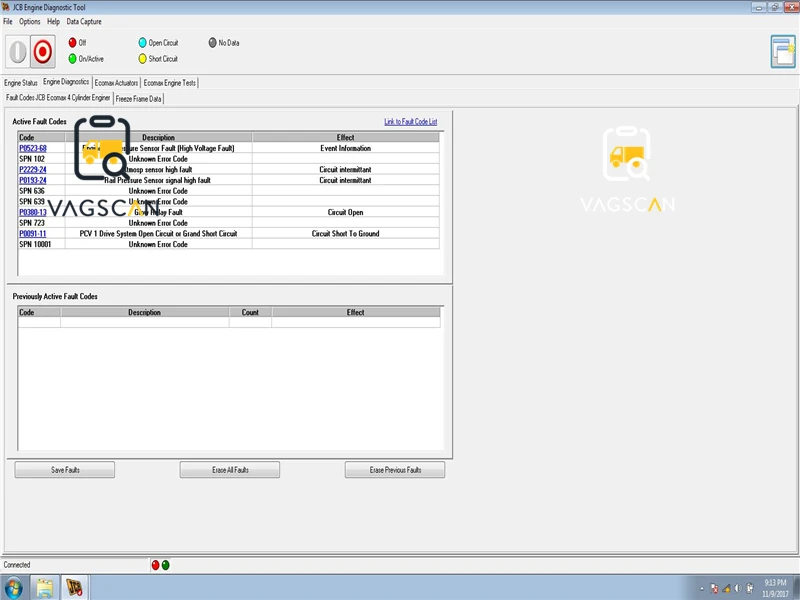Click Active Fault Codes 'Code' column header
Image resolution: width=800 pixels, height=600 pixels.
tap(42, 137)
